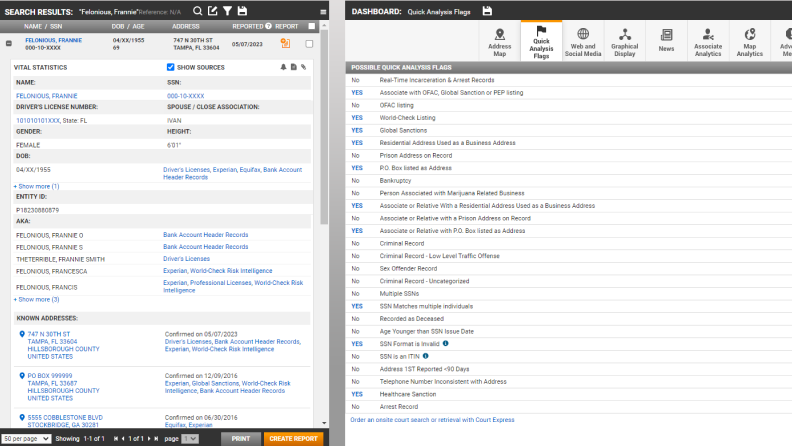This screenshot has width=792, height=446.
Task: Check the Frannie Felonious result row checkbox
Action: tap(309, 44)
